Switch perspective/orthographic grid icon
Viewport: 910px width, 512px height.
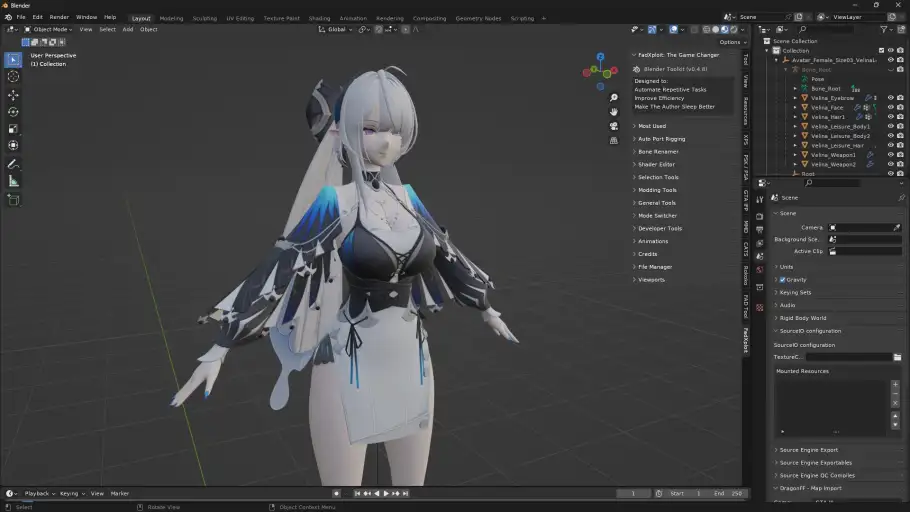tap(613, 140)
